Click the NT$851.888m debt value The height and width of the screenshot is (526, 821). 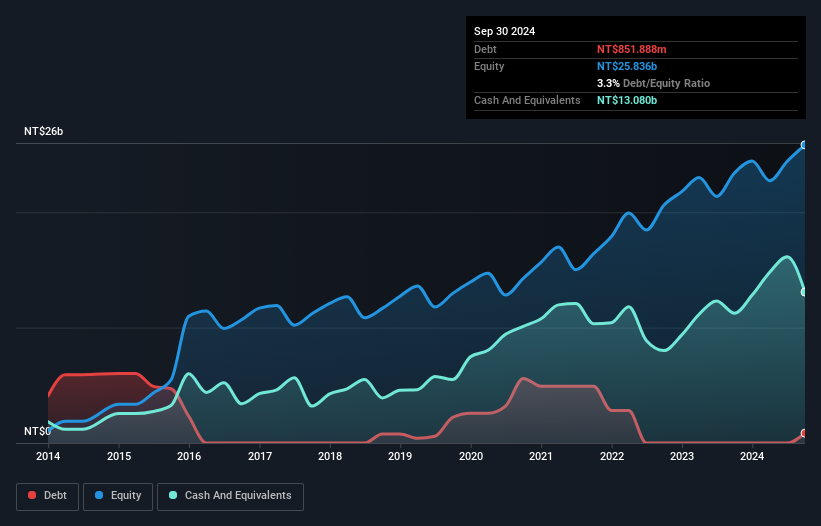[x=631, y=49]
